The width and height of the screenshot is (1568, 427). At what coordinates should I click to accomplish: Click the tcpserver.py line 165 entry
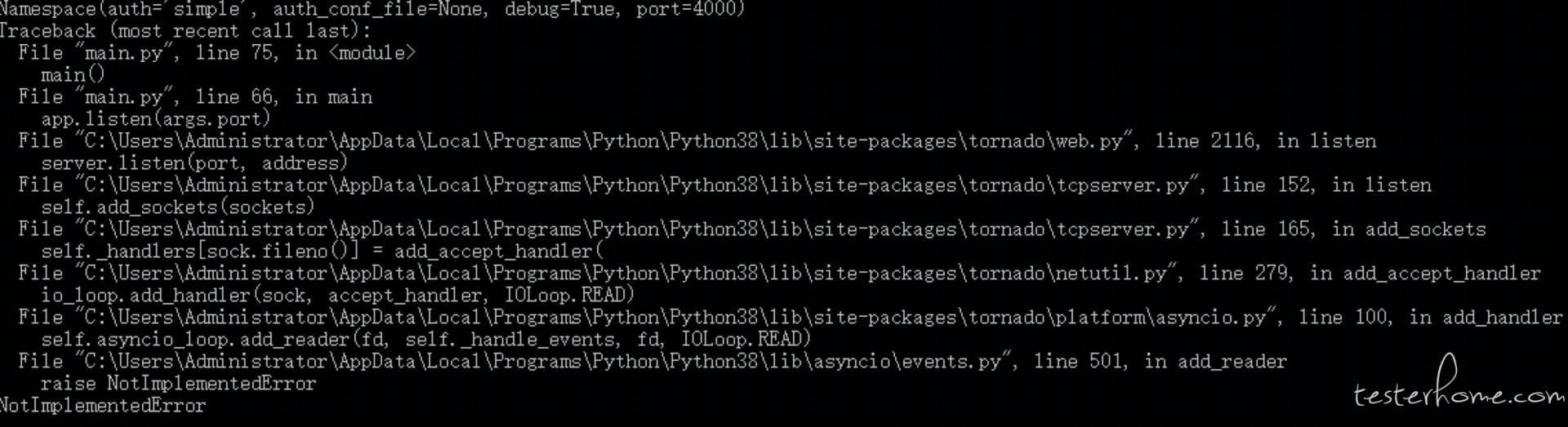(752, 229)
